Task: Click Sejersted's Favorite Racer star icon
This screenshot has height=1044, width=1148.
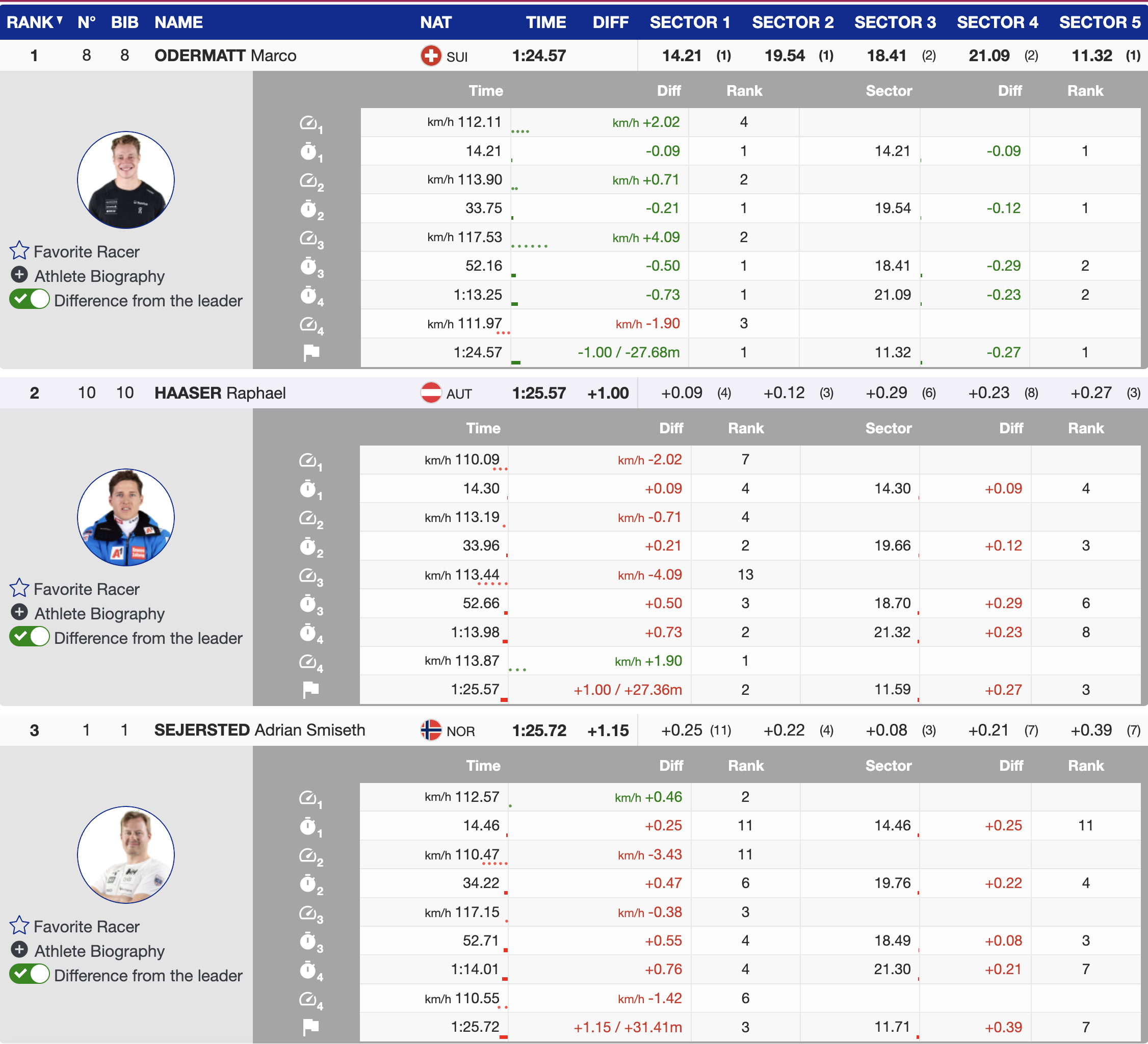Action: point(19,926)
